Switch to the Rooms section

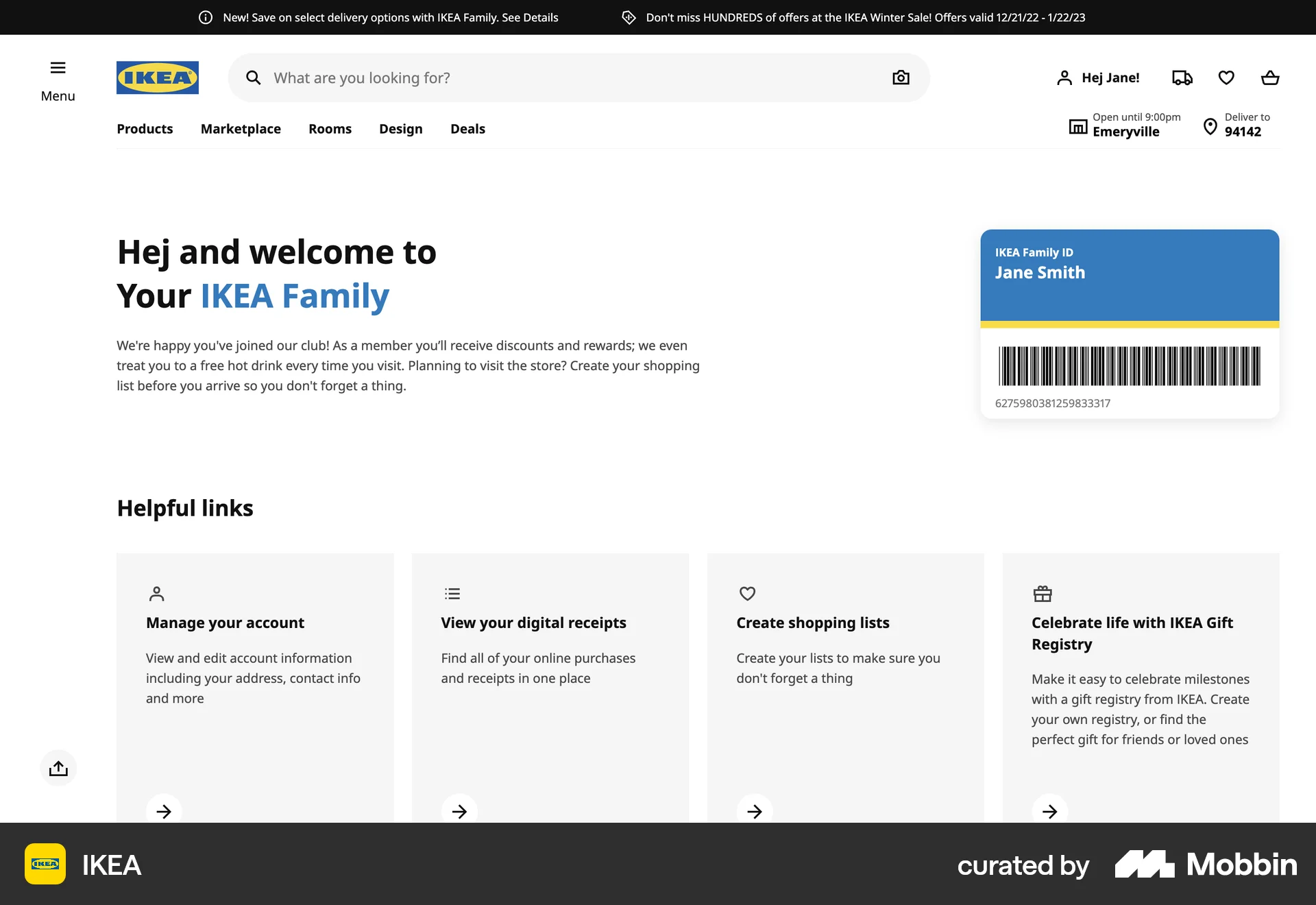[x=330, y=129]
